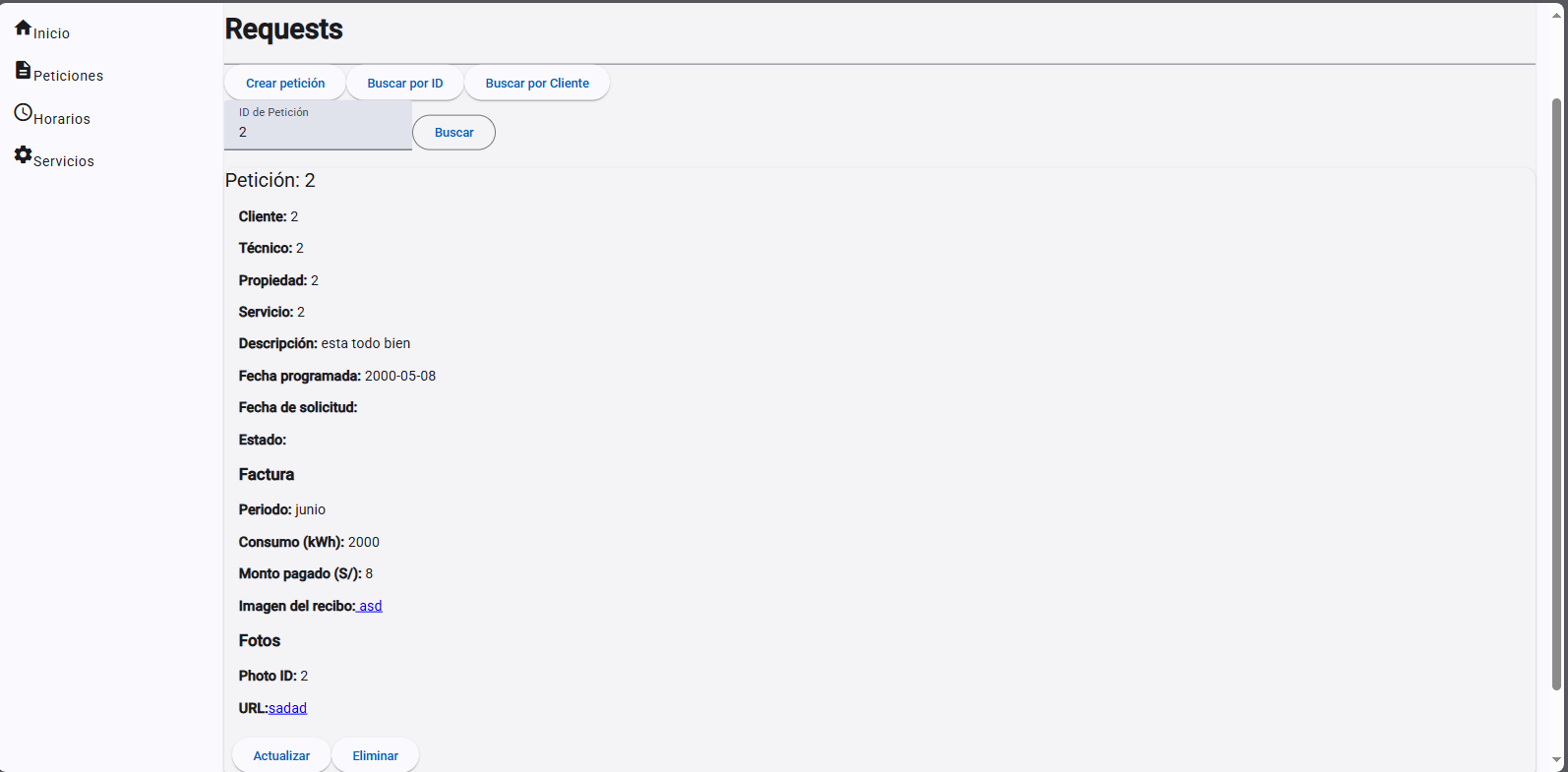
Task: Click the Monto pagado (S/): 8 row
Action: pos(306,573)
